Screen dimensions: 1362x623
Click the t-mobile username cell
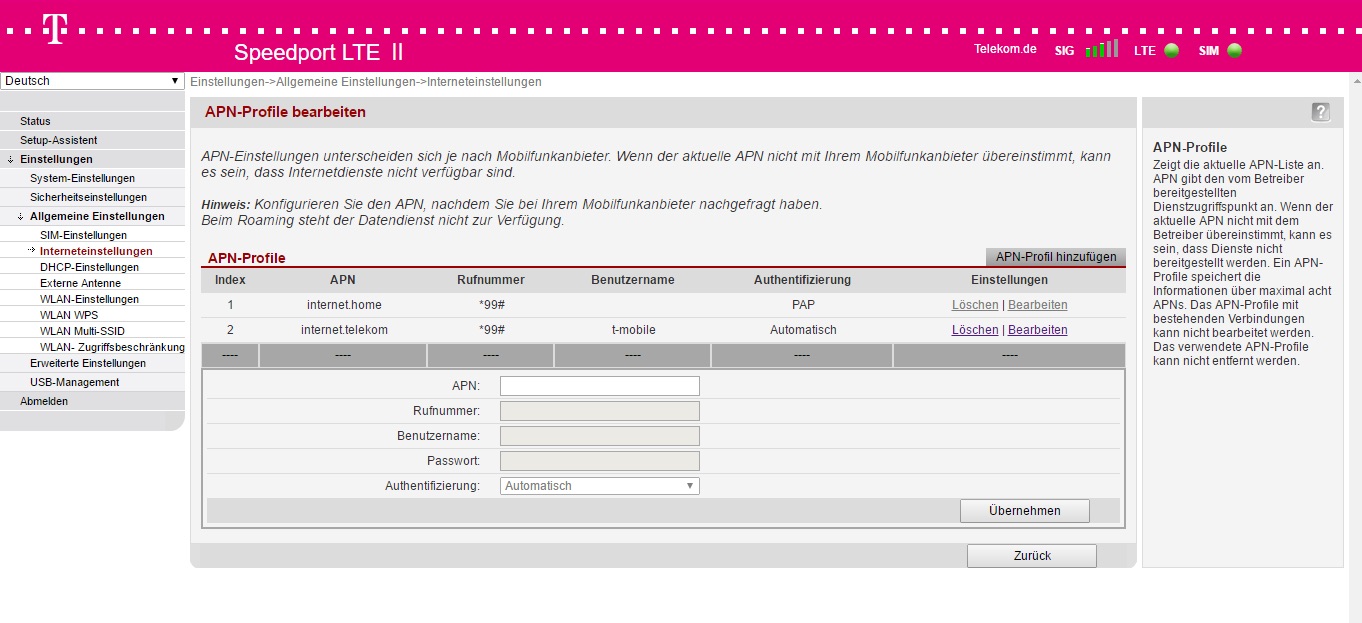633,330
